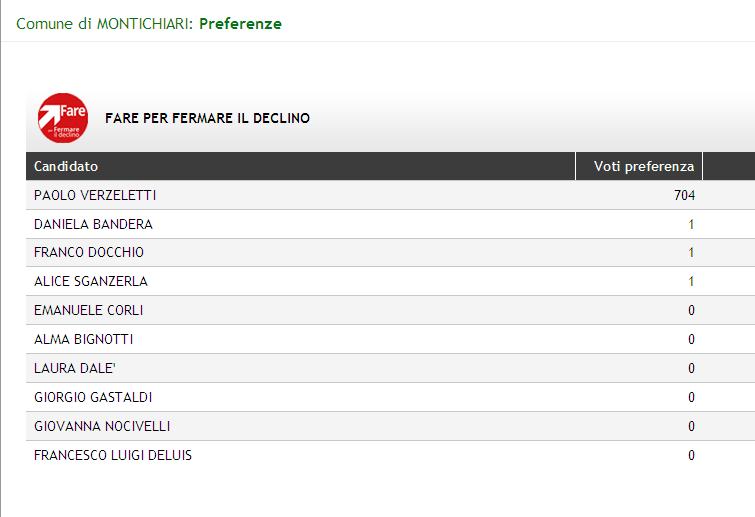Click the Preferenze page title
755x517 pixels.
point(240,24)
